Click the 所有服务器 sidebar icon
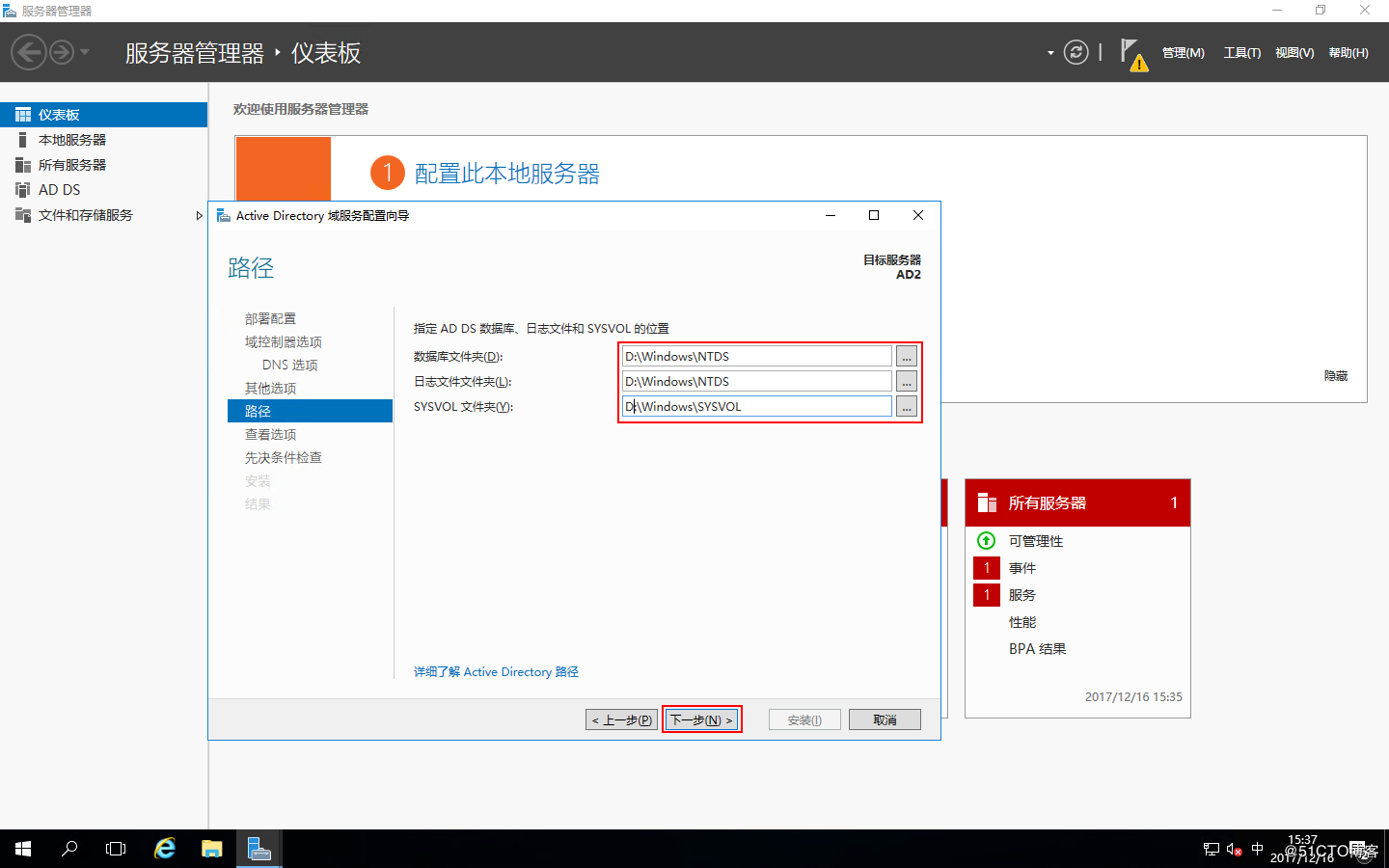This screenshot has width=1389, height=868. point(23,165)
